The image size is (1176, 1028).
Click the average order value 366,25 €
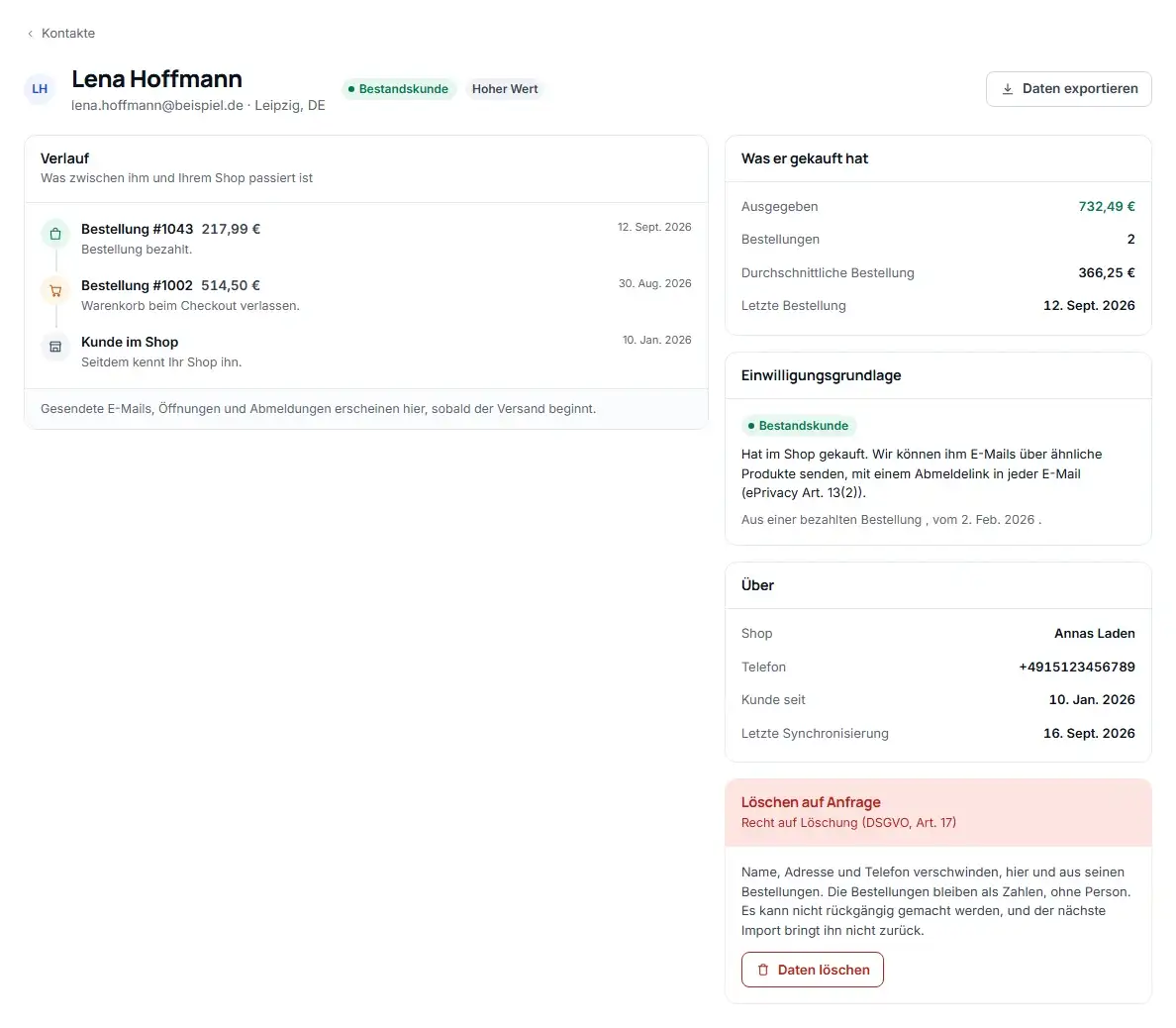click(x=1107, y=273)
